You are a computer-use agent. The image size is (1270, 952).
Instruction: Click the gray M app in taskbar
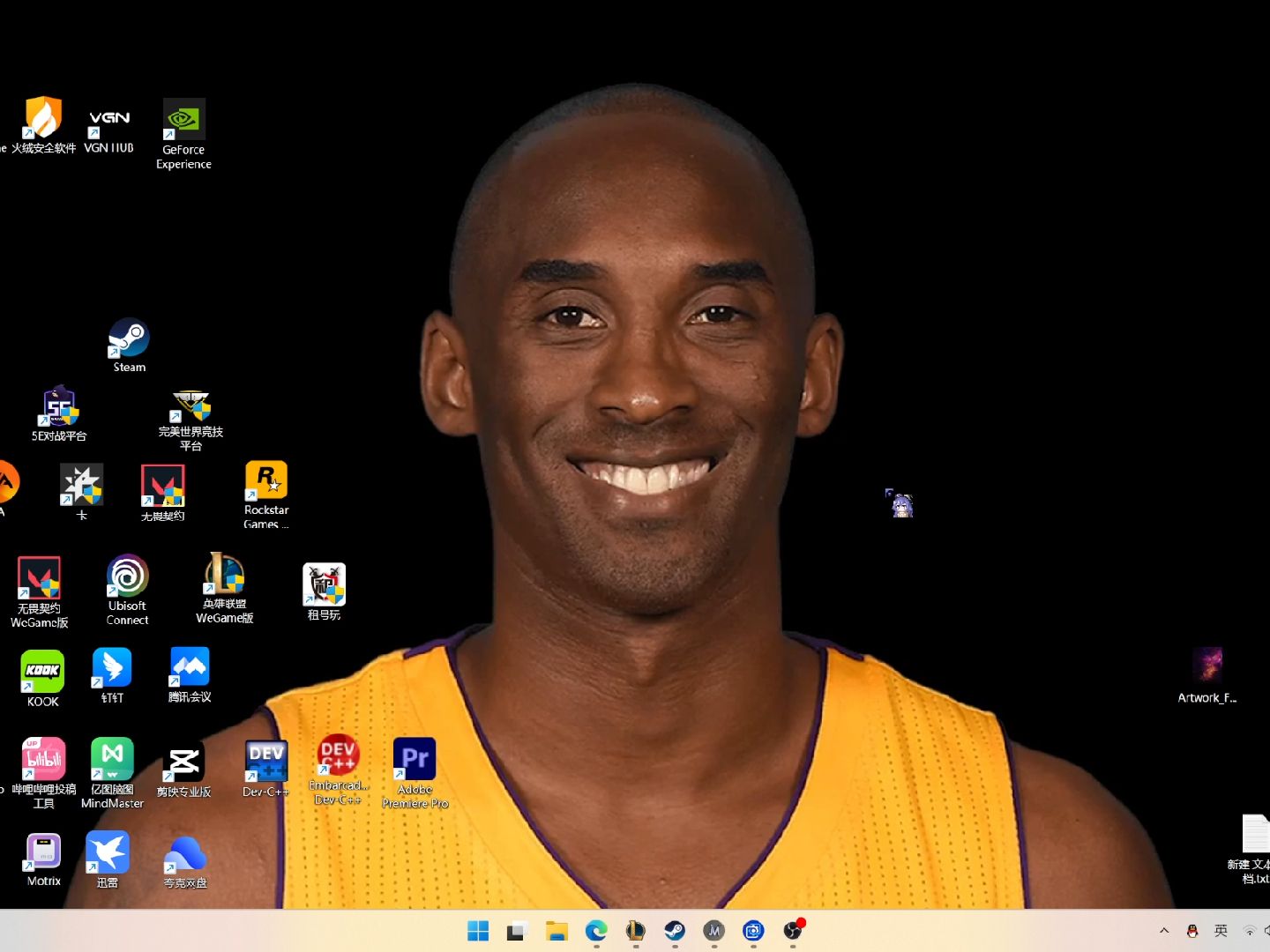[x=714, y=931]
